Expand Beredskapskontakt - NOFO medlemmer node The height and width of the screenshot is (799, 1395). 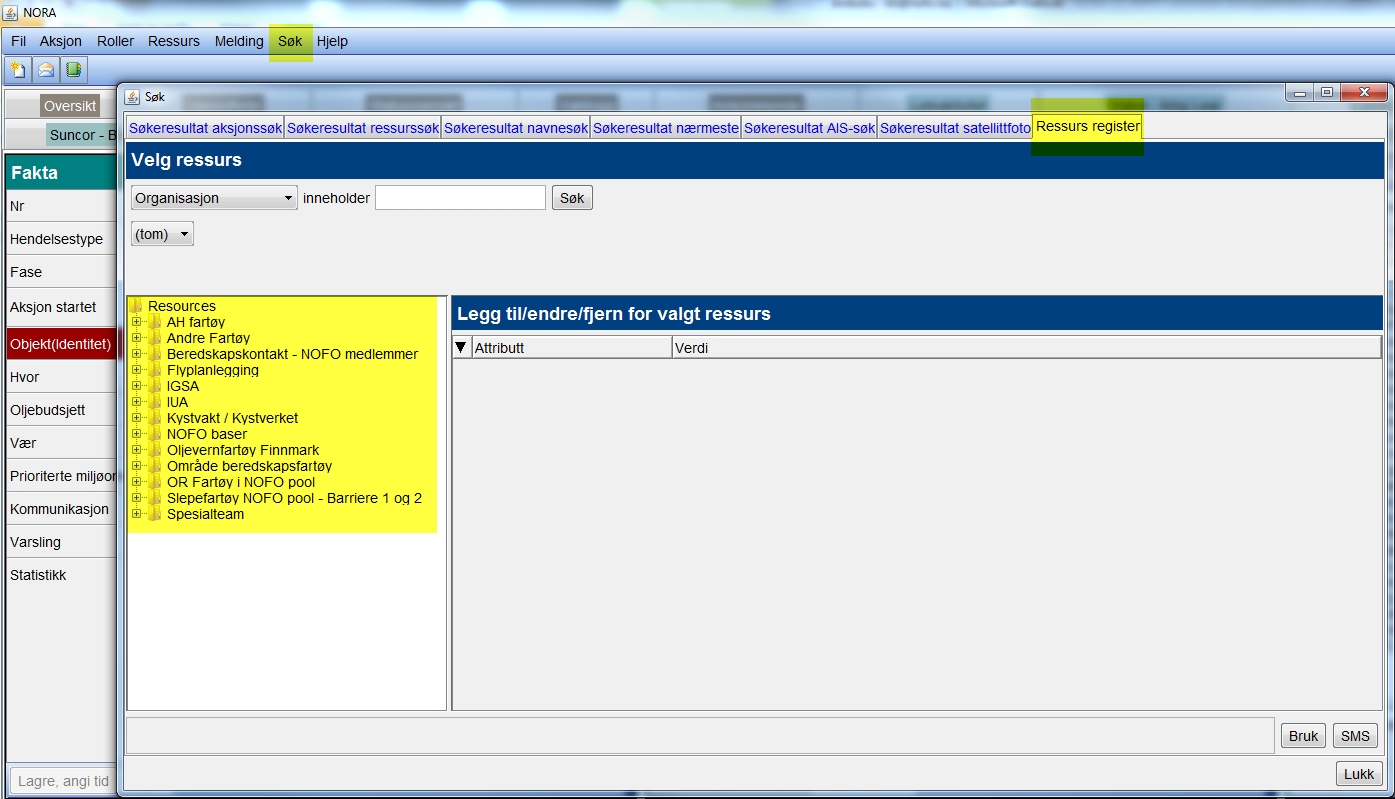pyautogui.click(x=136, y=354)
